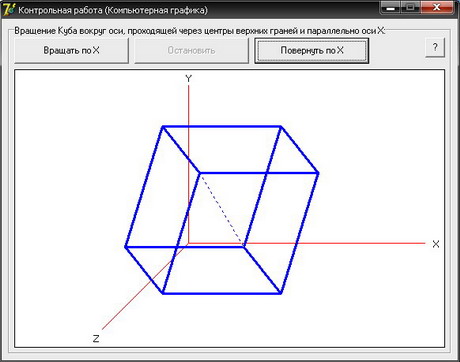Minimize the Контрольная работа window
Screen dimensions: 460x362
[x=391, y=7]
